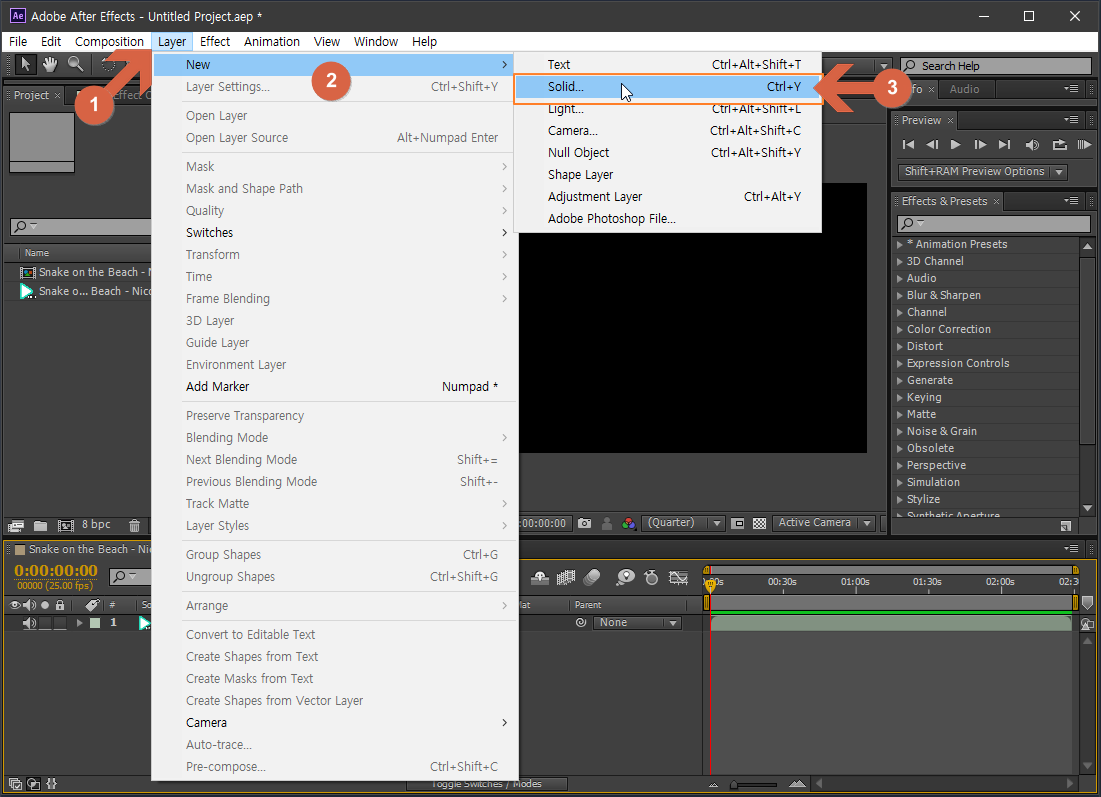Screen dimensions: 1101x797
Task: Choose Null Object in the submenu
Action: click(668, 152)
